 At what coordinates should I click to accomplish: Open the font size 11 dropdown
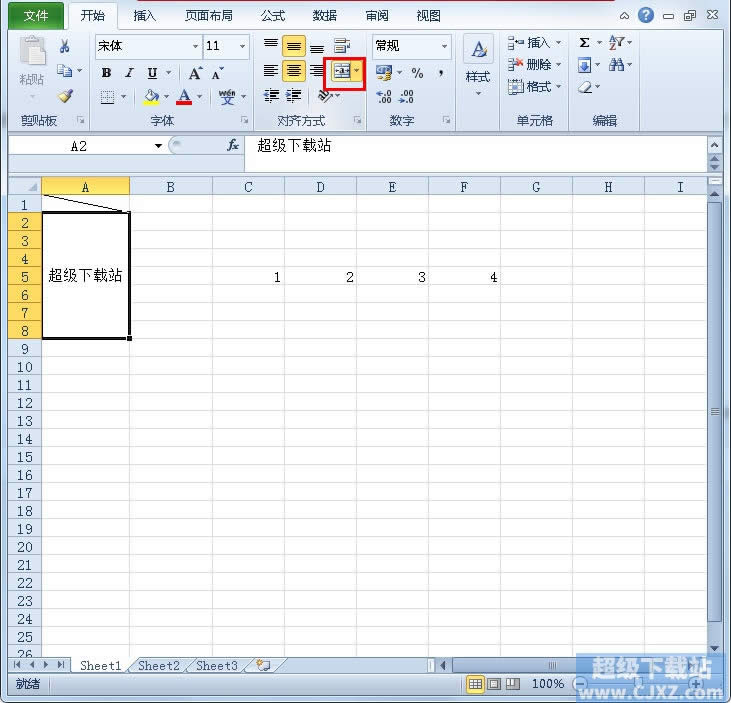pos(242,46)
